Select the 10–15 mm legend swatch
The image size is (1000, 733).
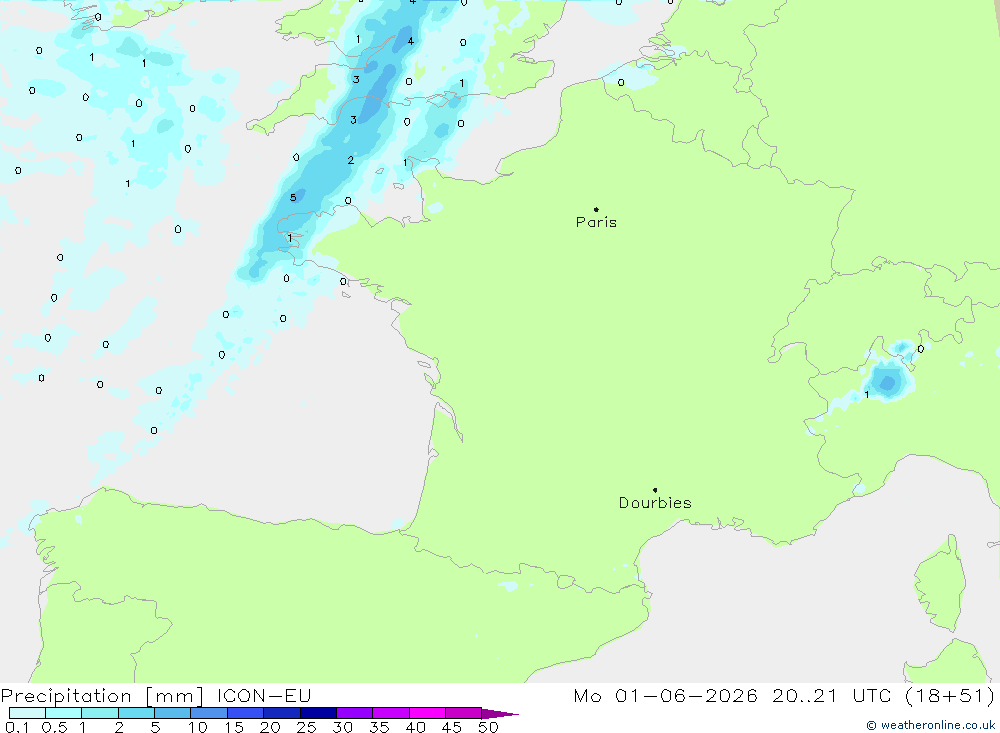209,713
